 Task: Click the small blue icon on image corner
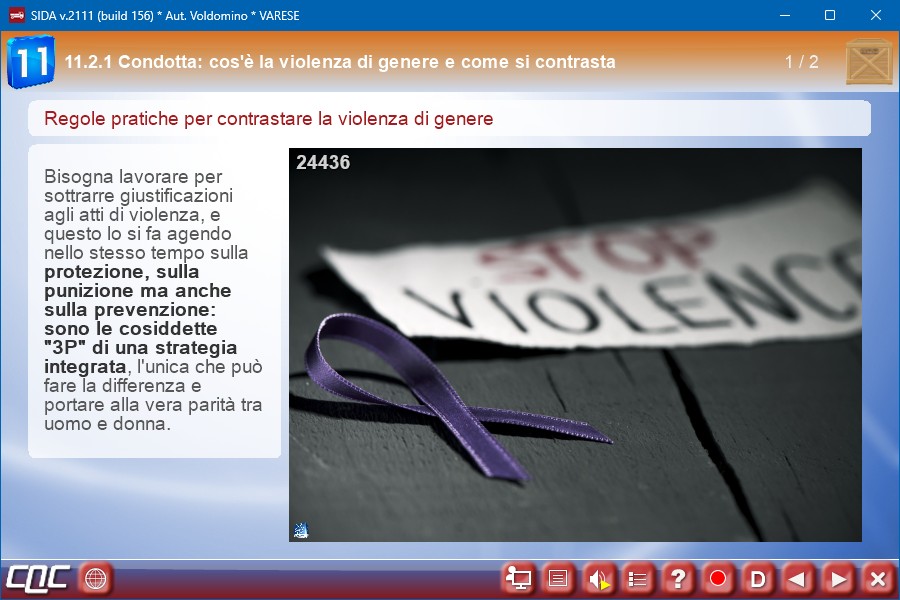point(301,530)
